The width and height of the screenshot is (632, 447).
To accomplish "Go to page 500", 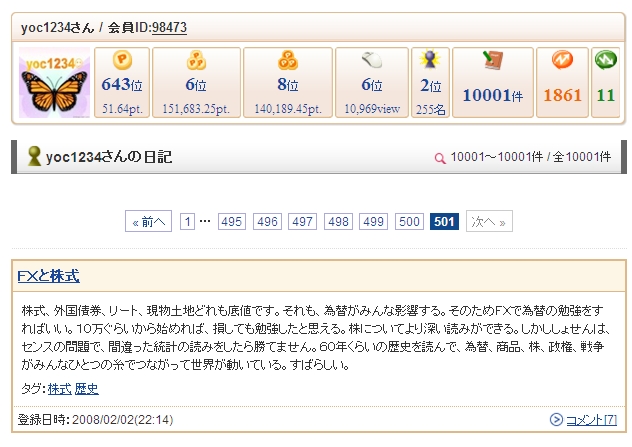I will 408,222.
